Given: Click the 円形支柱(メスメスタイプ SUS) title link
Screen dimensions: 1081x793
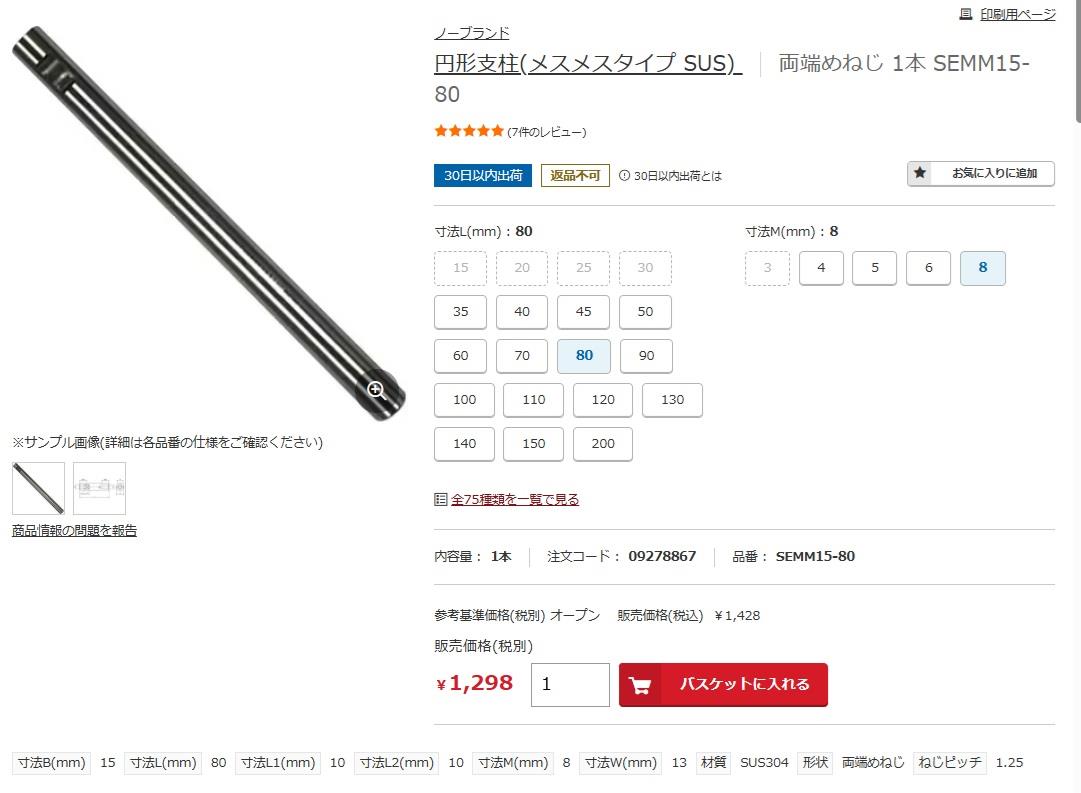Looking at the screenshot, I should pyautogui.click(x=588, y=63).
